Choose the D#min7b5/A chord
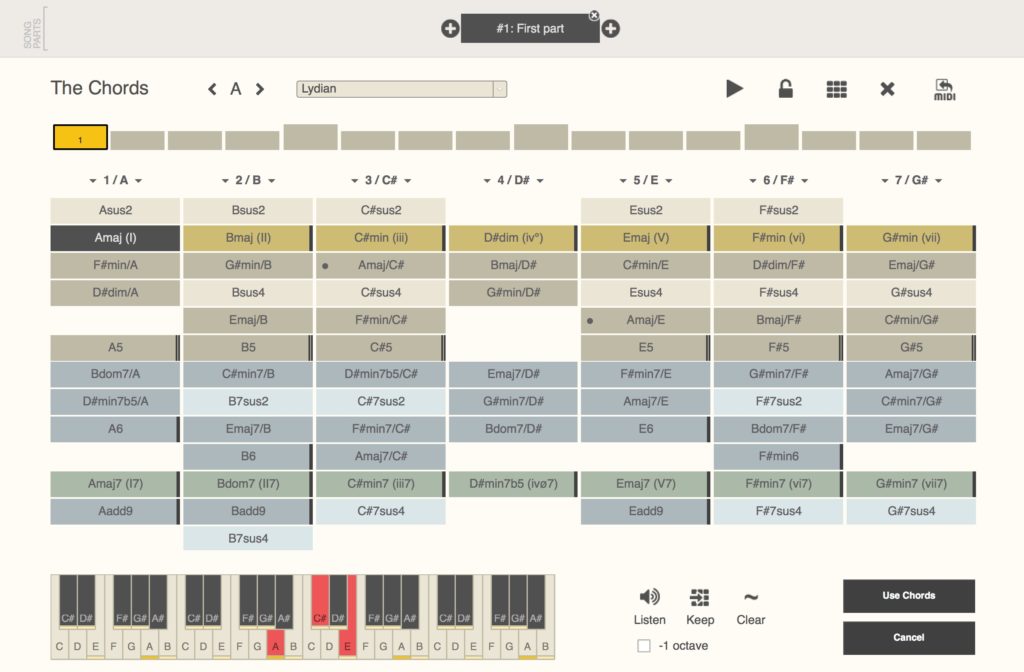Viewport: 1024px width, 672px height. (115, 402)
